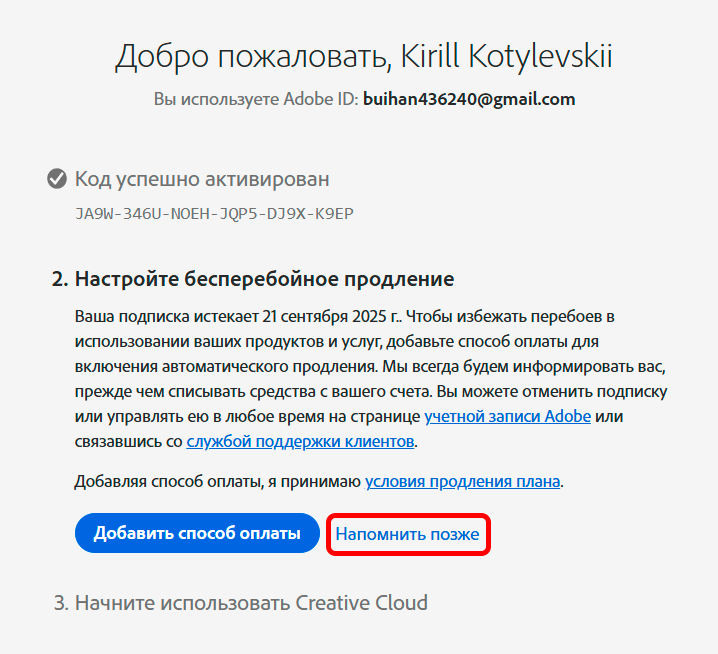
Task: Follow the 'службой поддержки клиентов' link
Action: coord(300,441)
